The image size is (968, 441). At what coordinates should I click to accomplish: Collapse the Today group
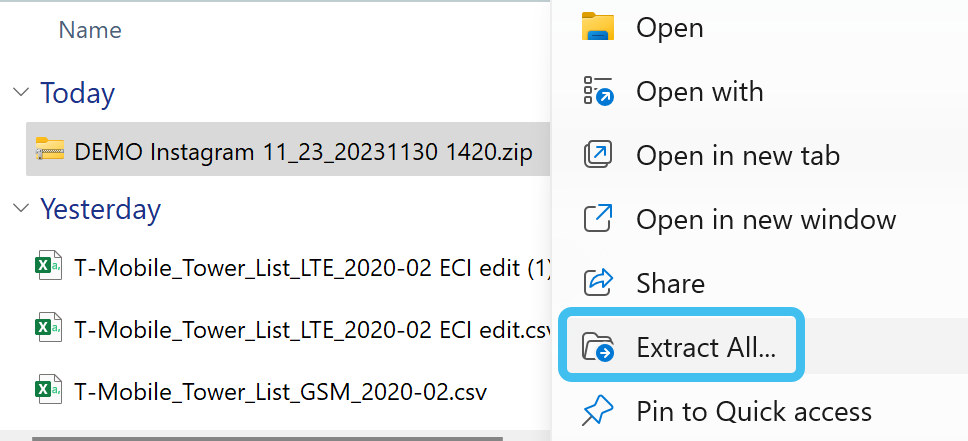coord(20,93)
